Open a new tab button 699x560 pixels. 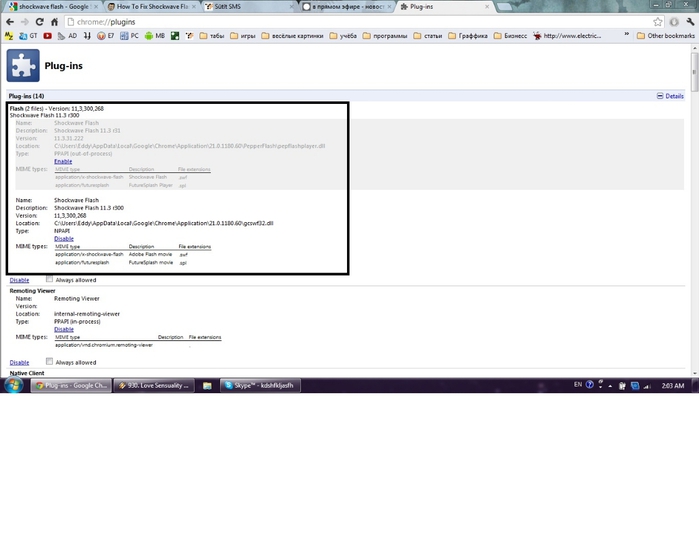(504, 7)
